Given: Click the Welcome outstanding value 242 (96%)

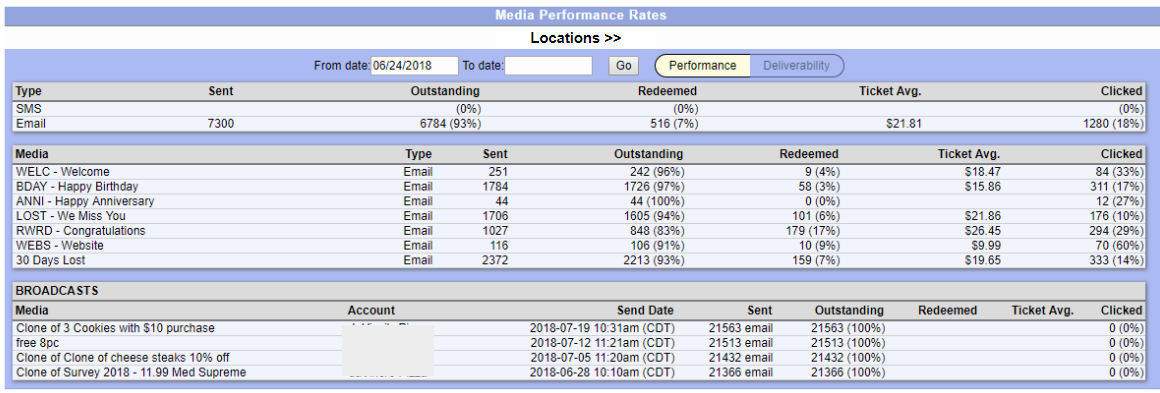Looking at the screenshot, I should tap(657, 172).
